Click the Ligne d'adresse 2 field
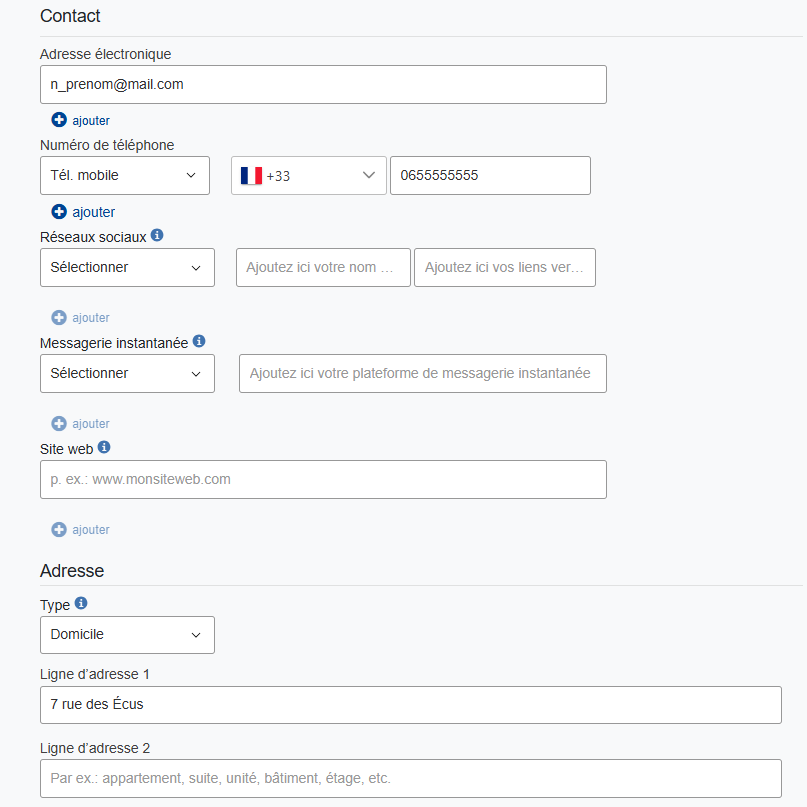807x807 pixels. tap(410, 778)
